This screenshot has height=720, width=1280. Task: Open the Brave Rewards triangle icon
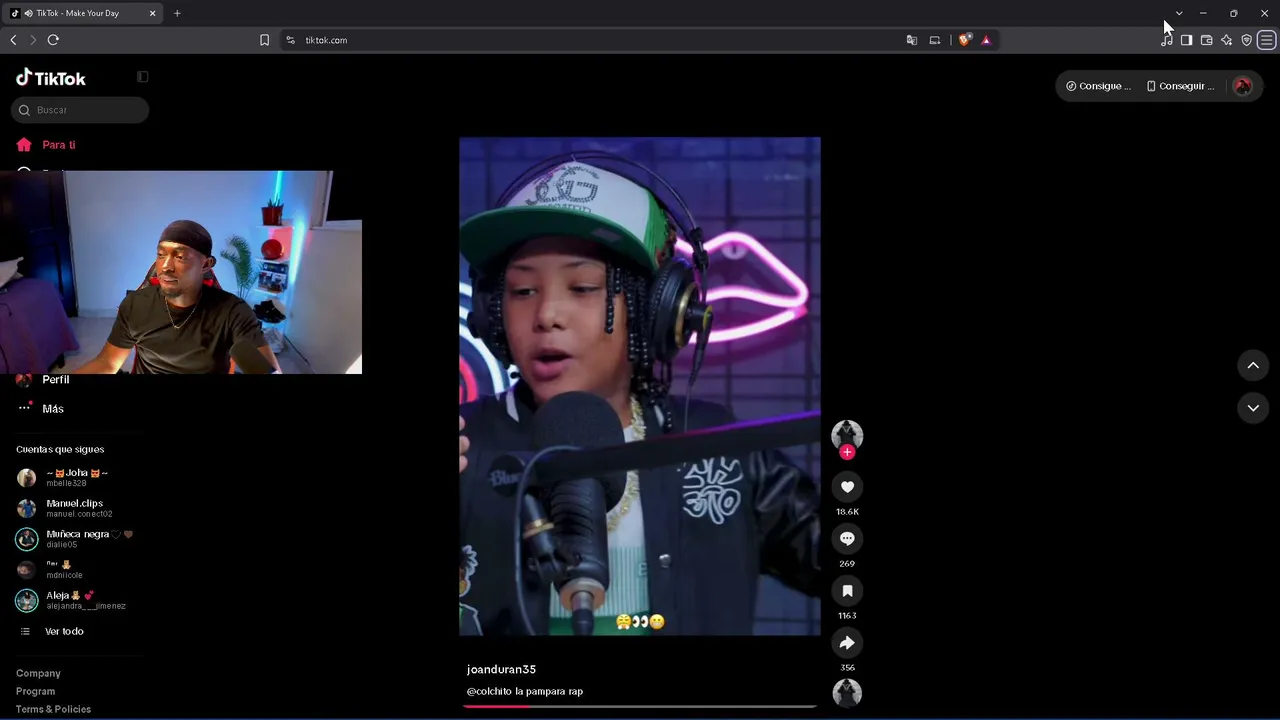[x=986, y=40]
